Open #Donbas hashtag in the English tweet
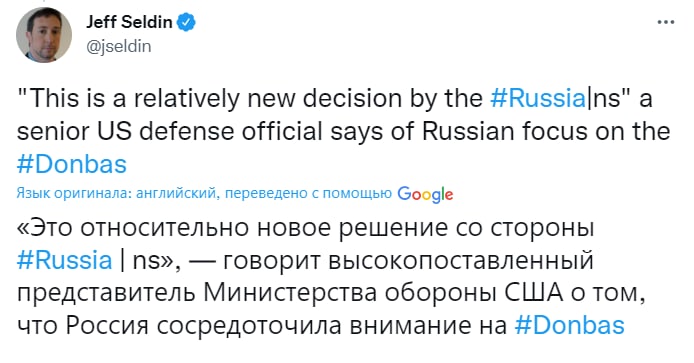Screen dimensions: 694x363 (72, 164)
